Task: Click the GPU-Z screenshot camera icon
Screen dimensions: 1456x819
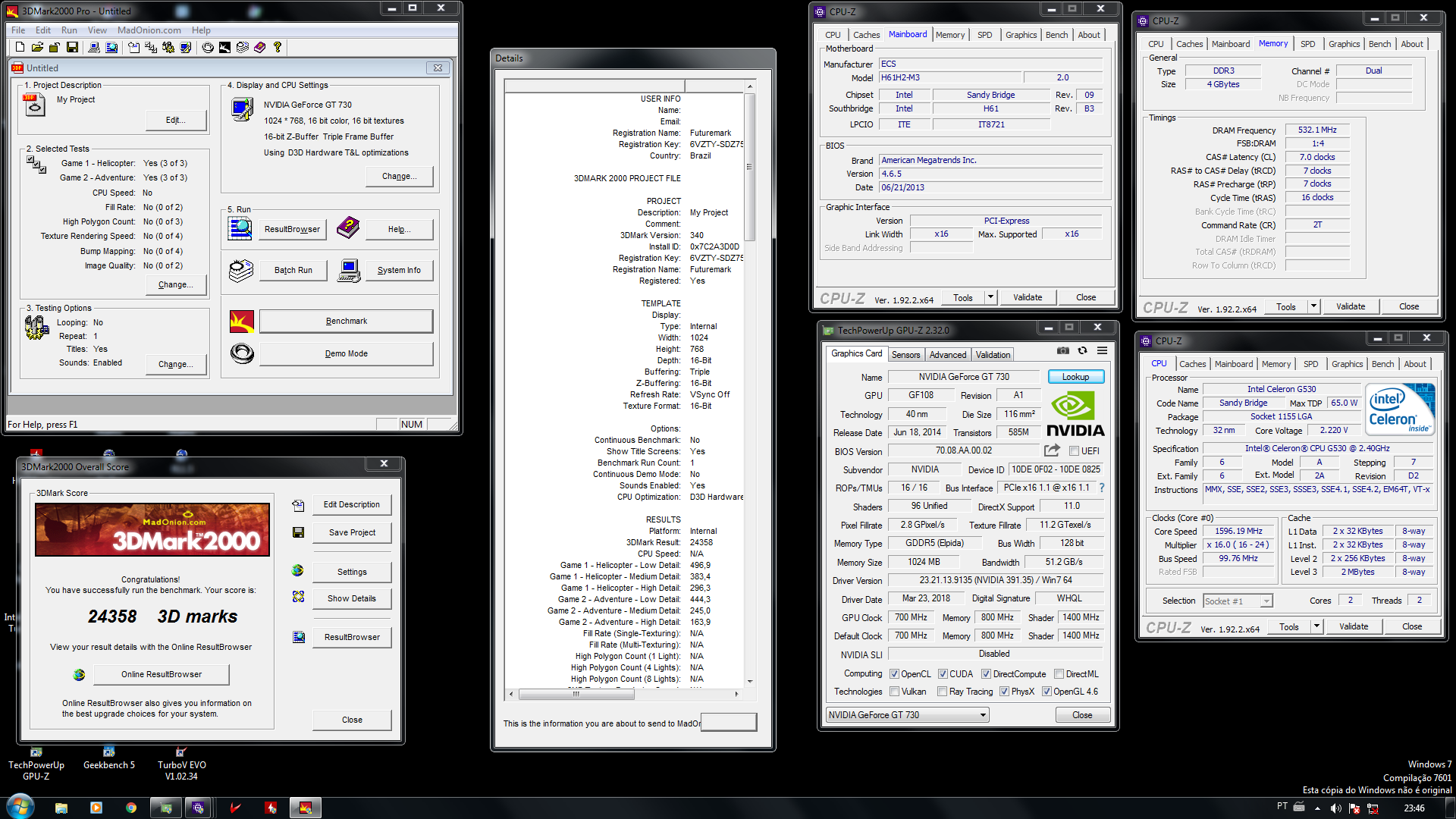Action: (x=1063, y=350)
